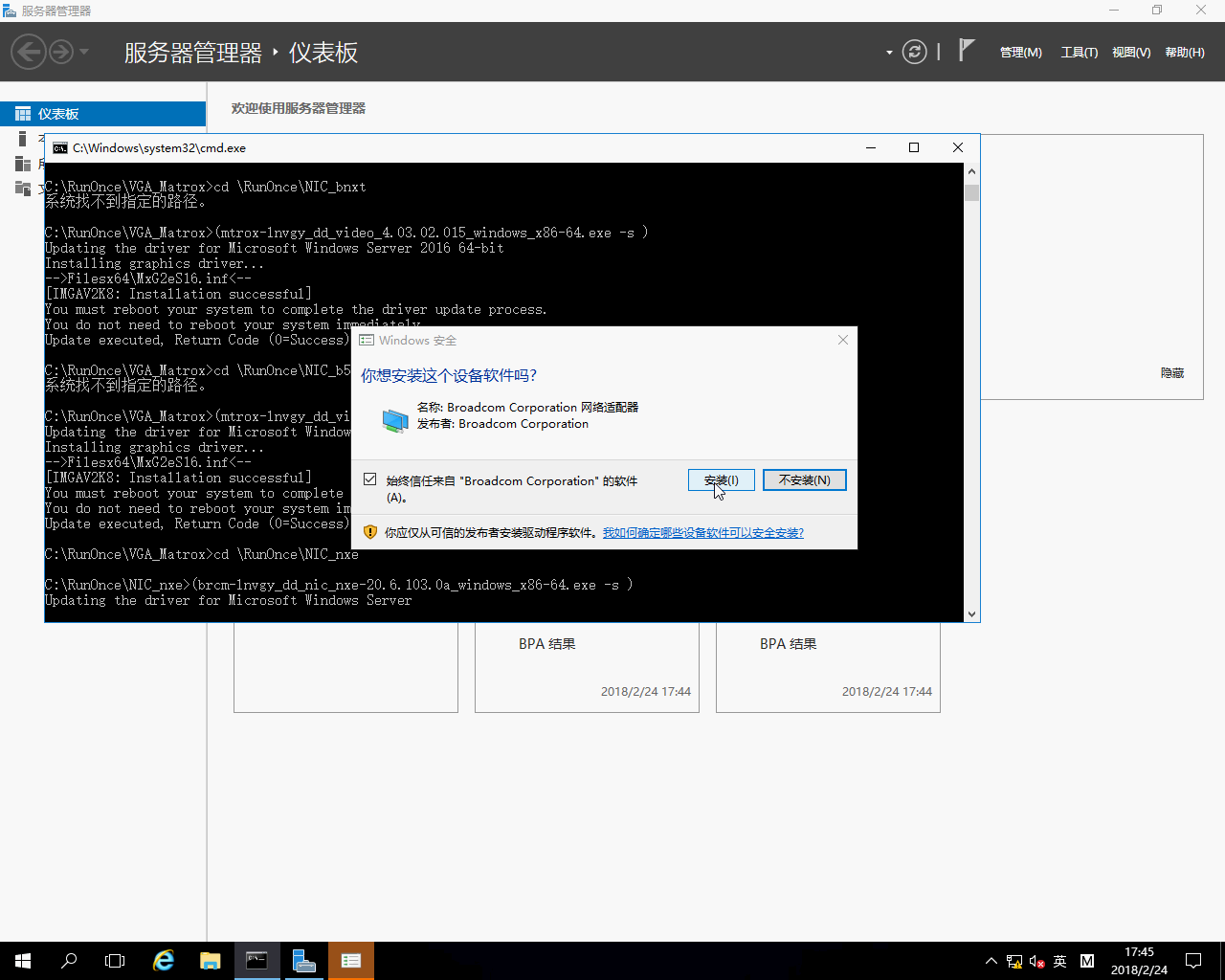The height and width of the screenshot is (980, 1225).
Task: Open File Explorer from the taskbar
Action: [210, 960]
